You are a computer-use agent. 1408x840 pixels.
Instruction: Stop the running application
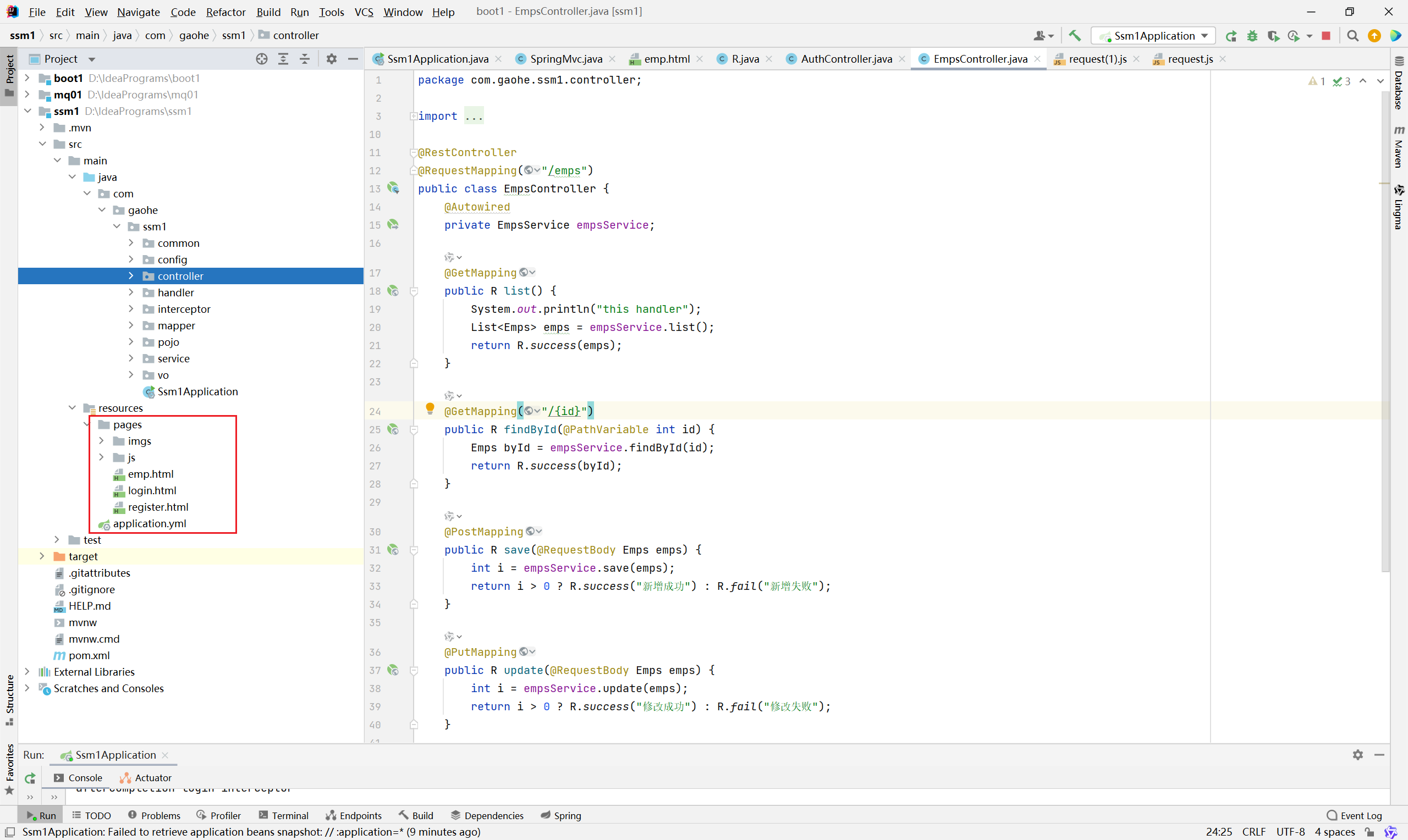(x=1325, y=36)
